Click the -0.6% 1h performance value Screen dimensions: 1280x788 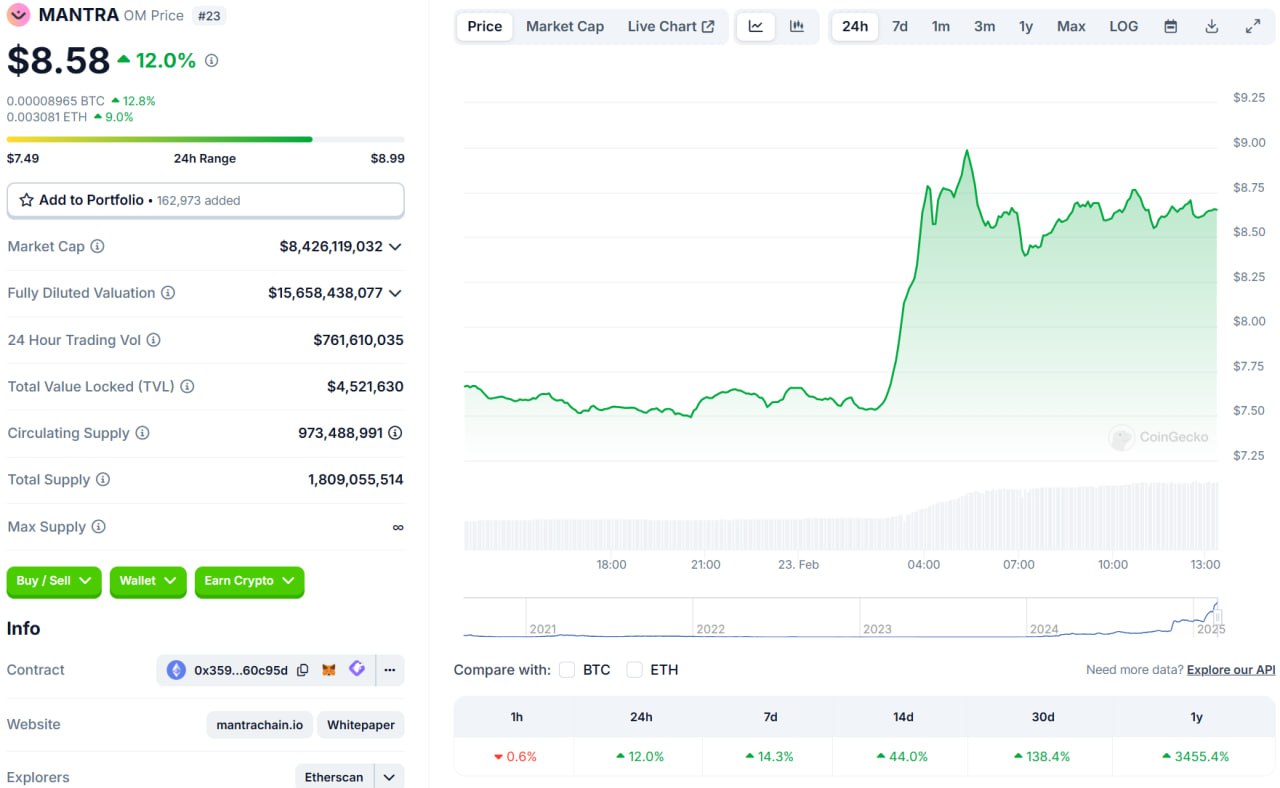tap(516, 757)
